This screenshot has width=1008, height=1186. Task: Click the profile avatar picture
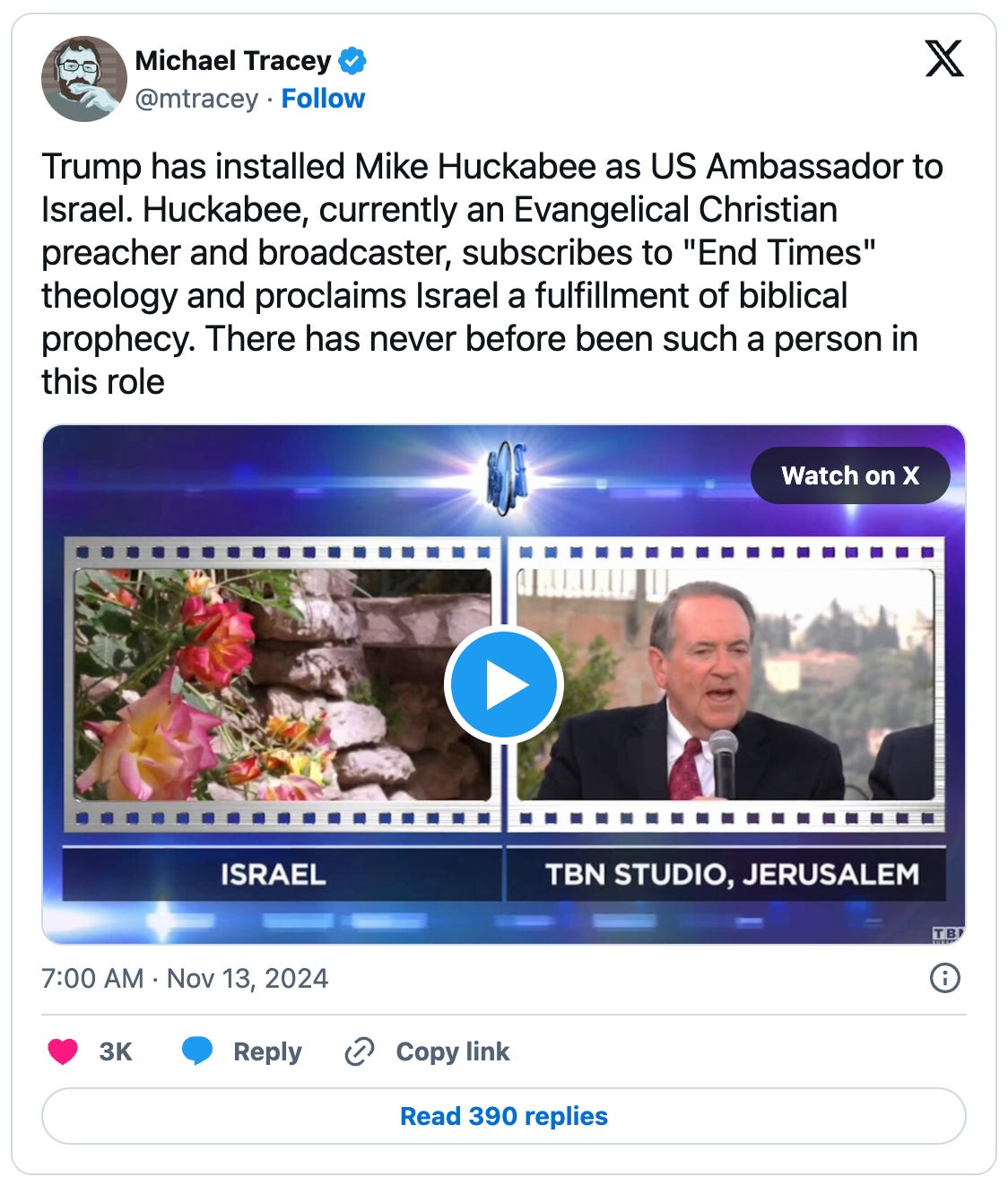click(84, 79)
